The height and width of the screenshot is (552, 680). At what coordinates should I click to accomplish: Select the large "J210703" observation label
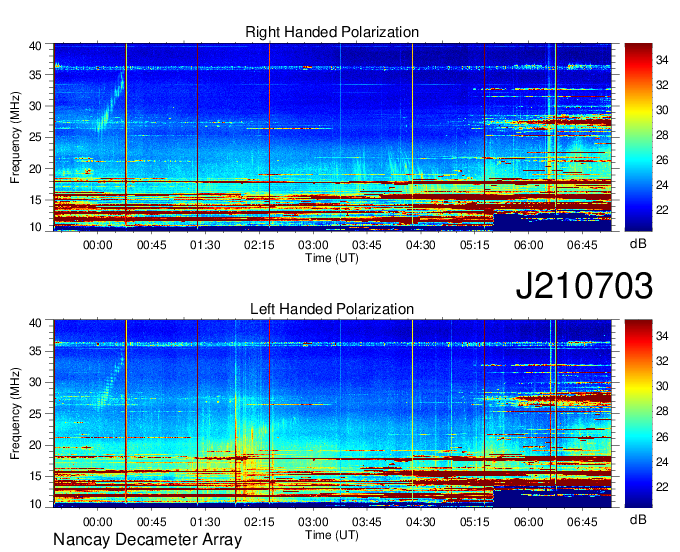(x=584, y=286)
